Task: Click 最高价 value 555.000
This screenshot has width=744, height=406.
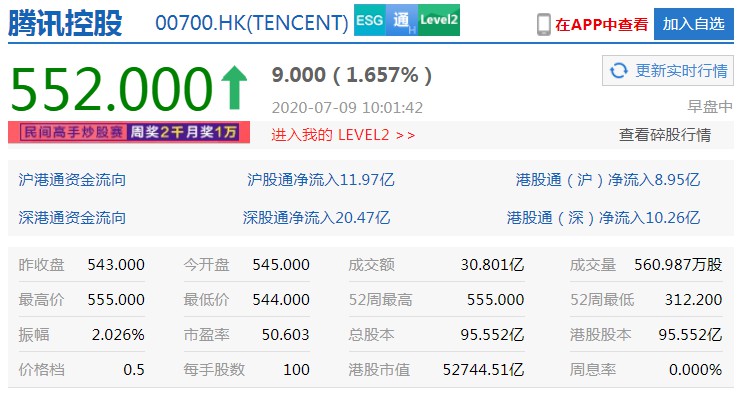Action: tap(116, 300)
